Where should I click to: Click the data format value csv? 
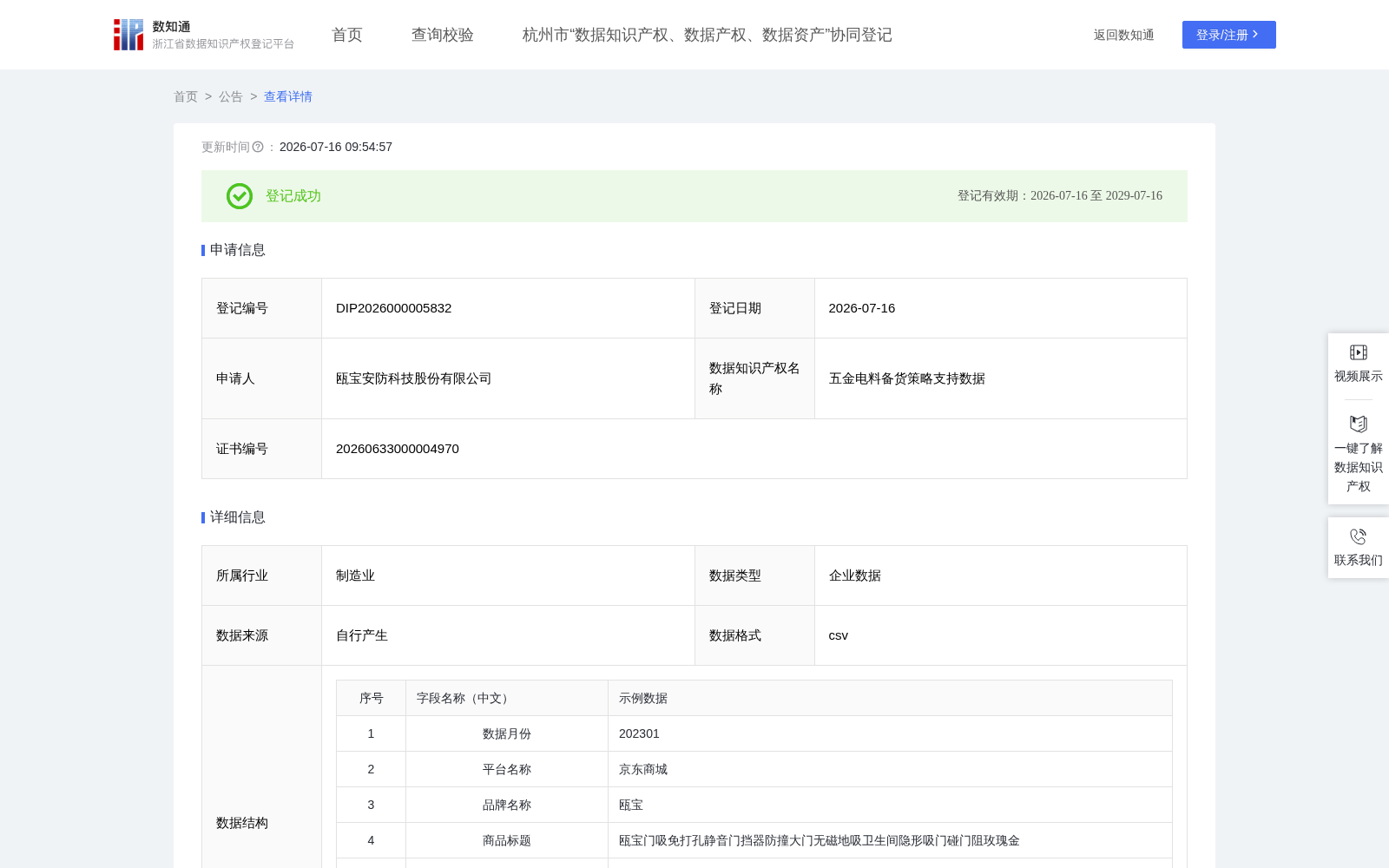click(x=839, y=635)
